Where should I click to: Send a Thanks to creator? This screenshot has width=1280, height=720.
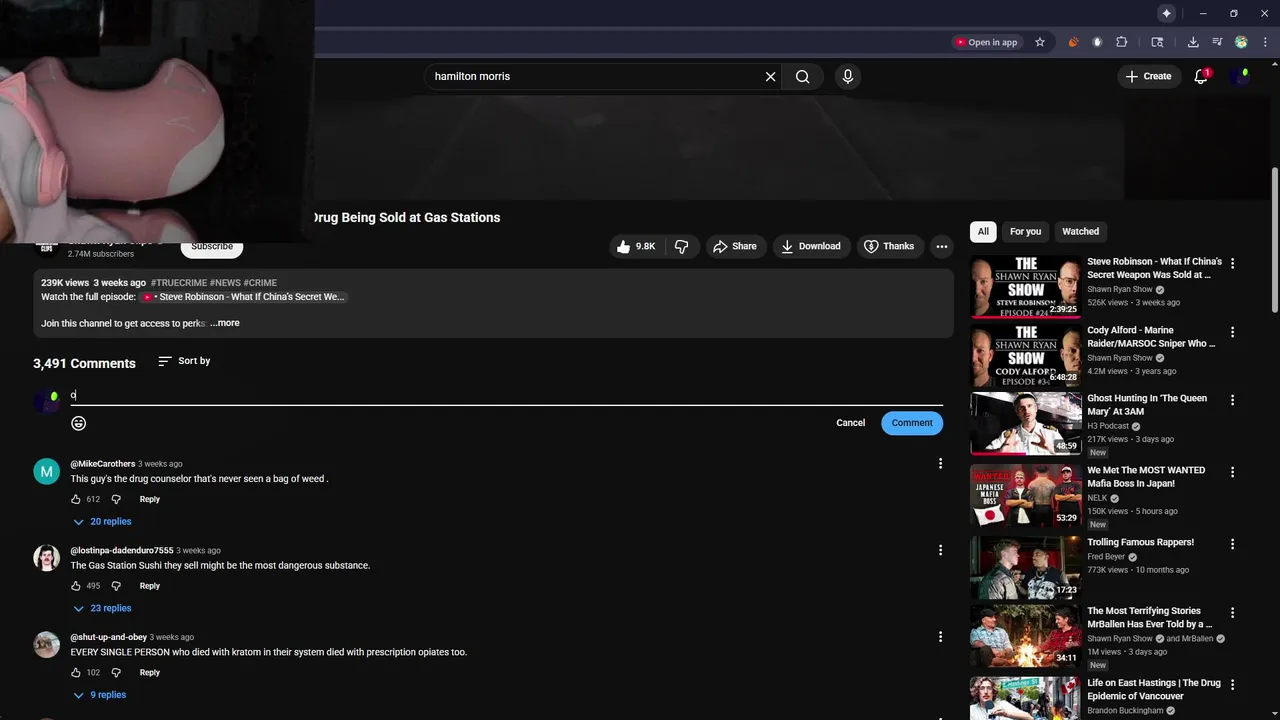pos(889,246)
